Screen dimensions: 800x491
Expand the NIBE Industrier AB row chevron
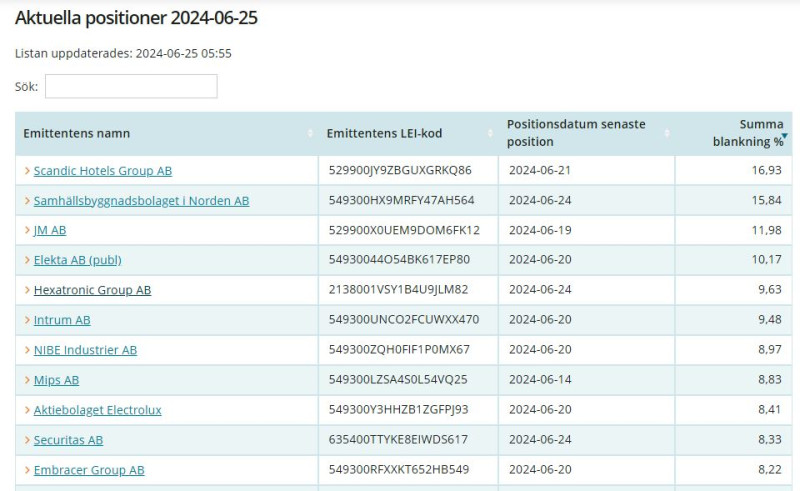pos(28,350)
